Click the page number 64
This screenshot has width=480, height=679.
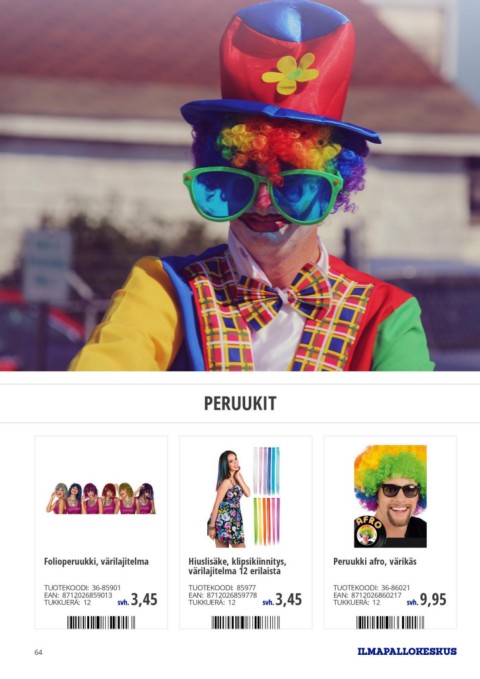click(x=38, y=652)
